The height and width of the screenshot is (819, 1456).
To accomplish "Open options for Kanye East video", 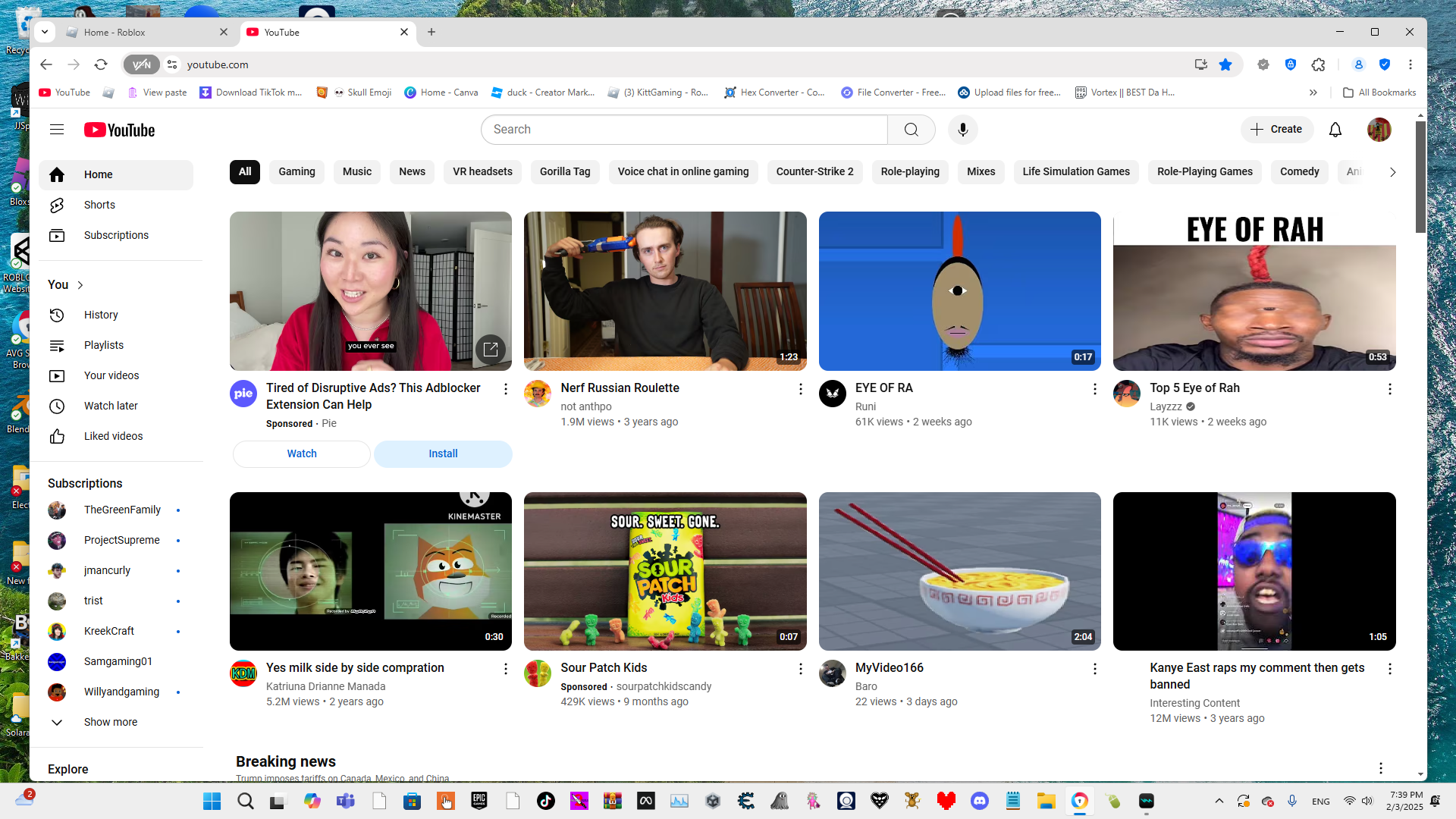I will [x=1389, y=669].
